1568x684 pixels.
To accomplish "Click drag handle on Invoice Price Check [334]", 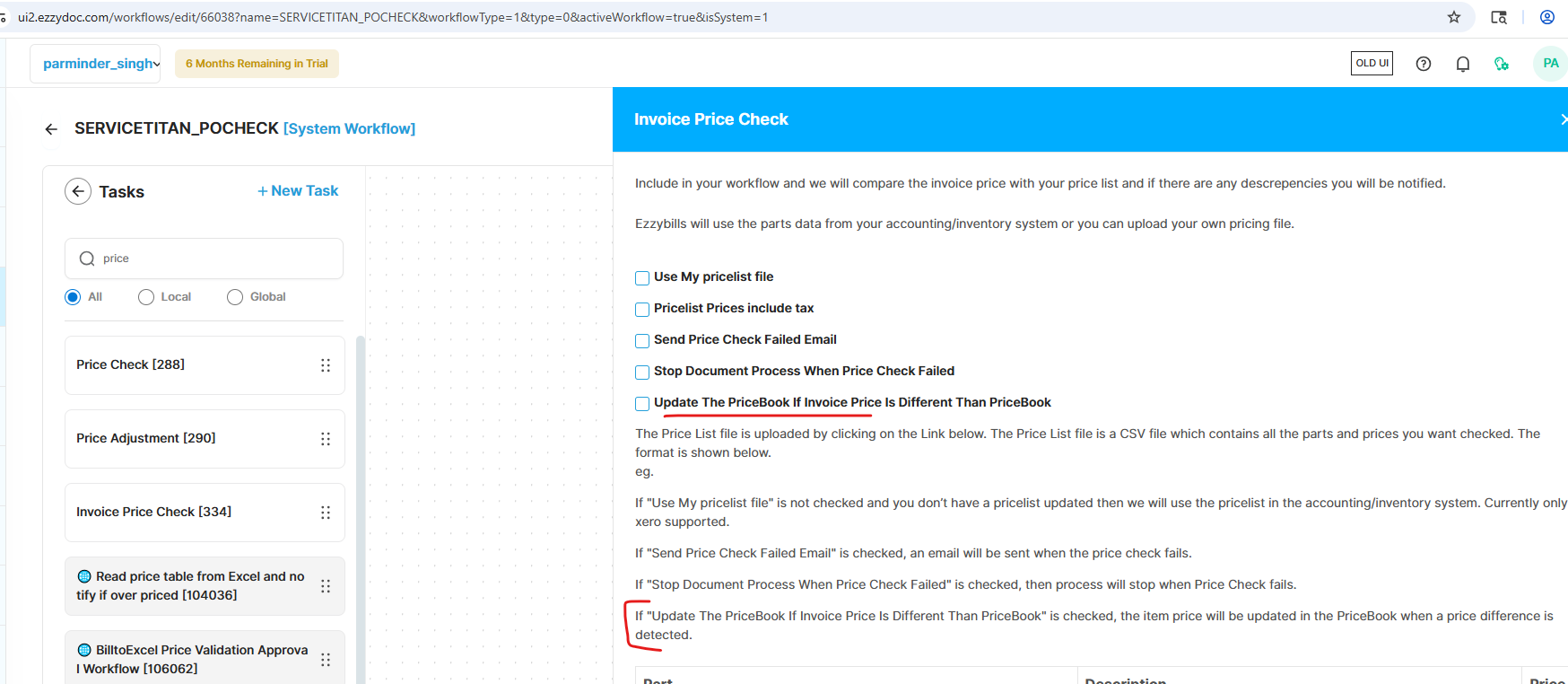I will [x=326, y=513].
